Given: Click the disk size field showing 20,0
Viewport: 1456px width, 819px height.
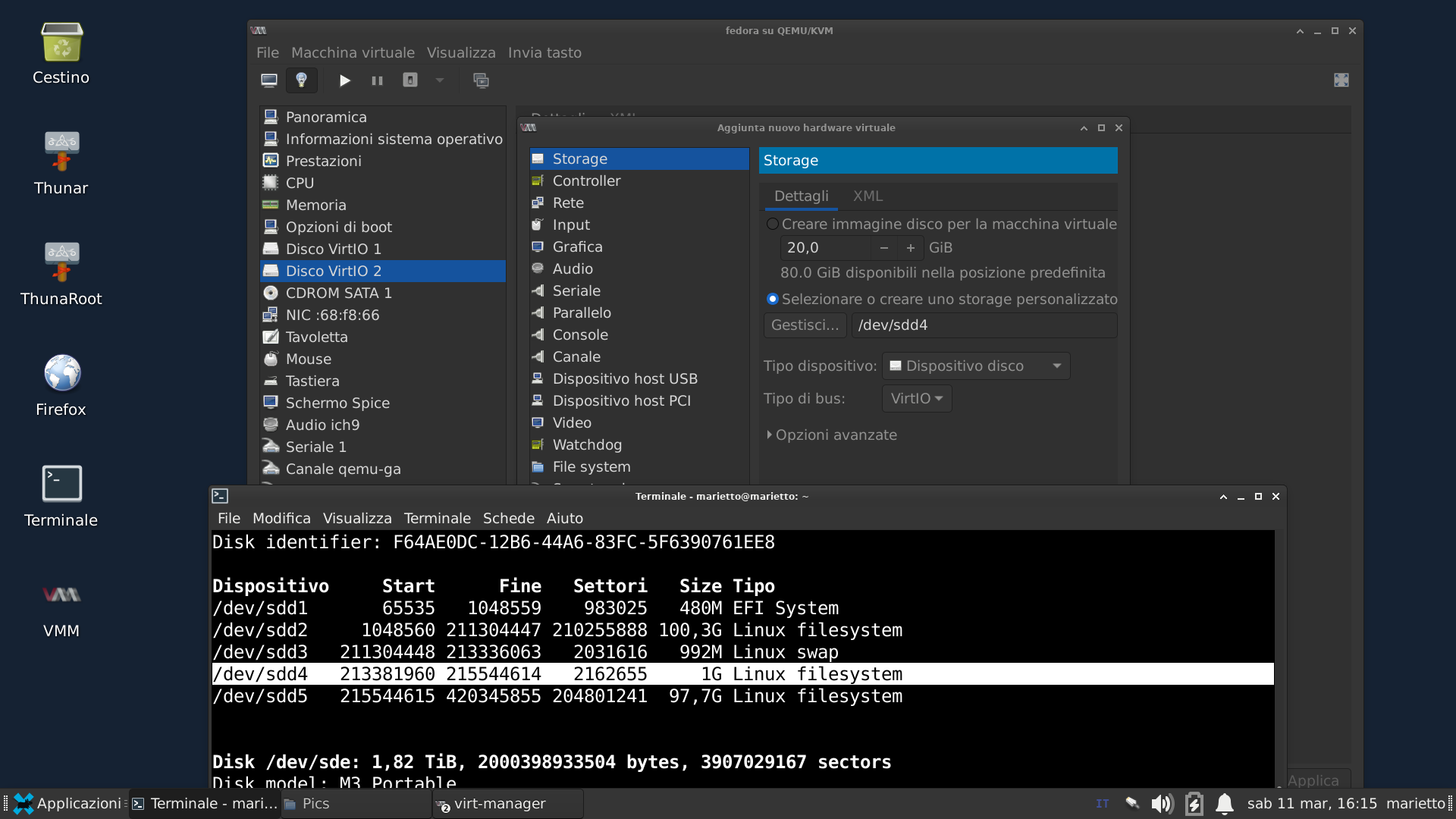Looking at the screenshot, I should pos(825,248).
